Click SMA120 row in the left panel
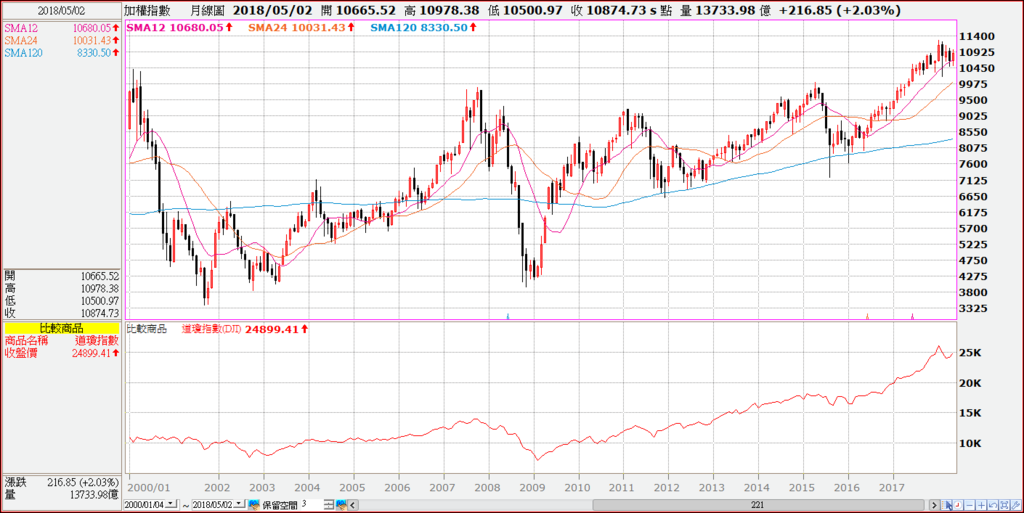 (x=61, y=53)
